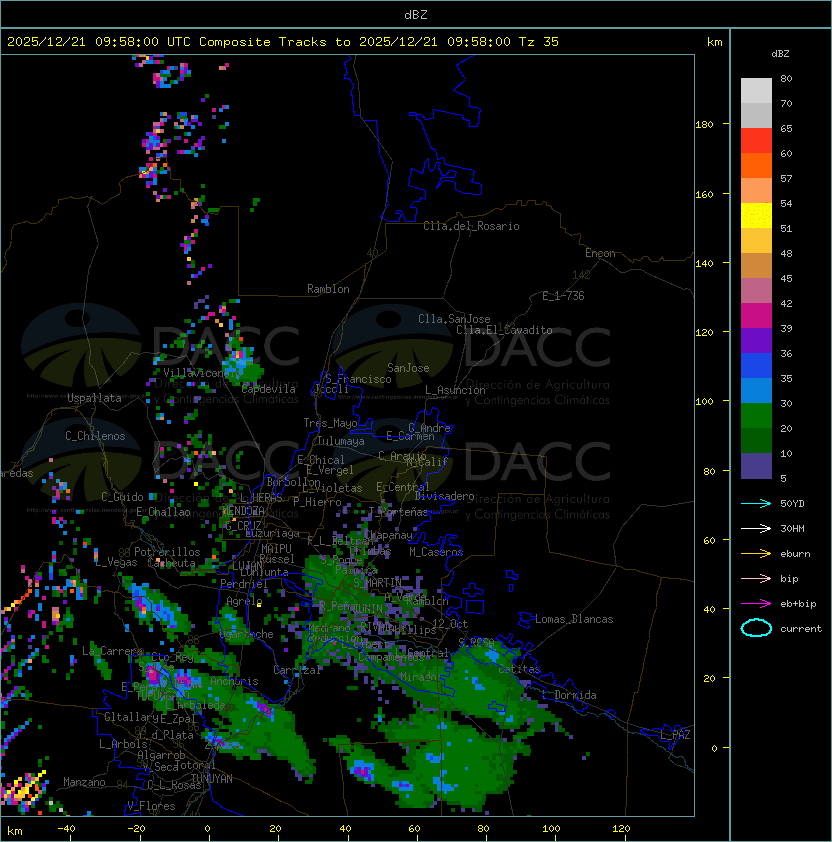Click the 'Anchoris' map label
The image size is (832, 842).
234,681
